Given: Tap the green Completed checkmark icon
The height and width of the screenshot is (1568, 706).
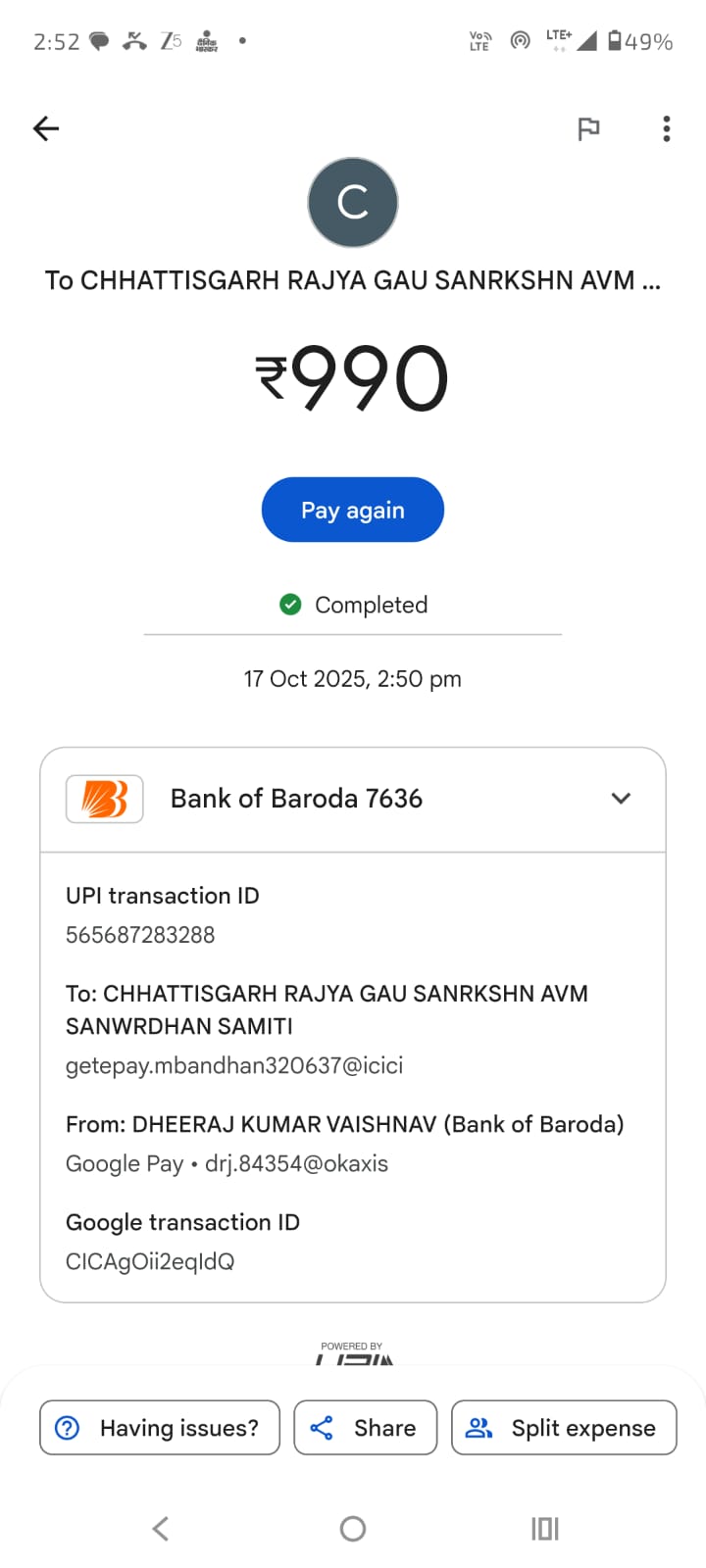Looking at the screenshot, I should 290,605.
